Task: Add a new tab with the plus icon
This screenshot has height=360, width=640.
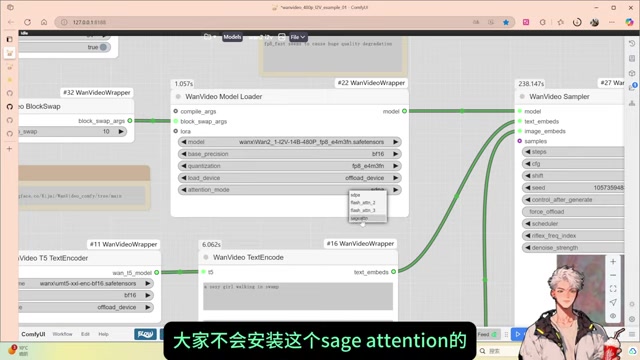Action: coord(9,149)
